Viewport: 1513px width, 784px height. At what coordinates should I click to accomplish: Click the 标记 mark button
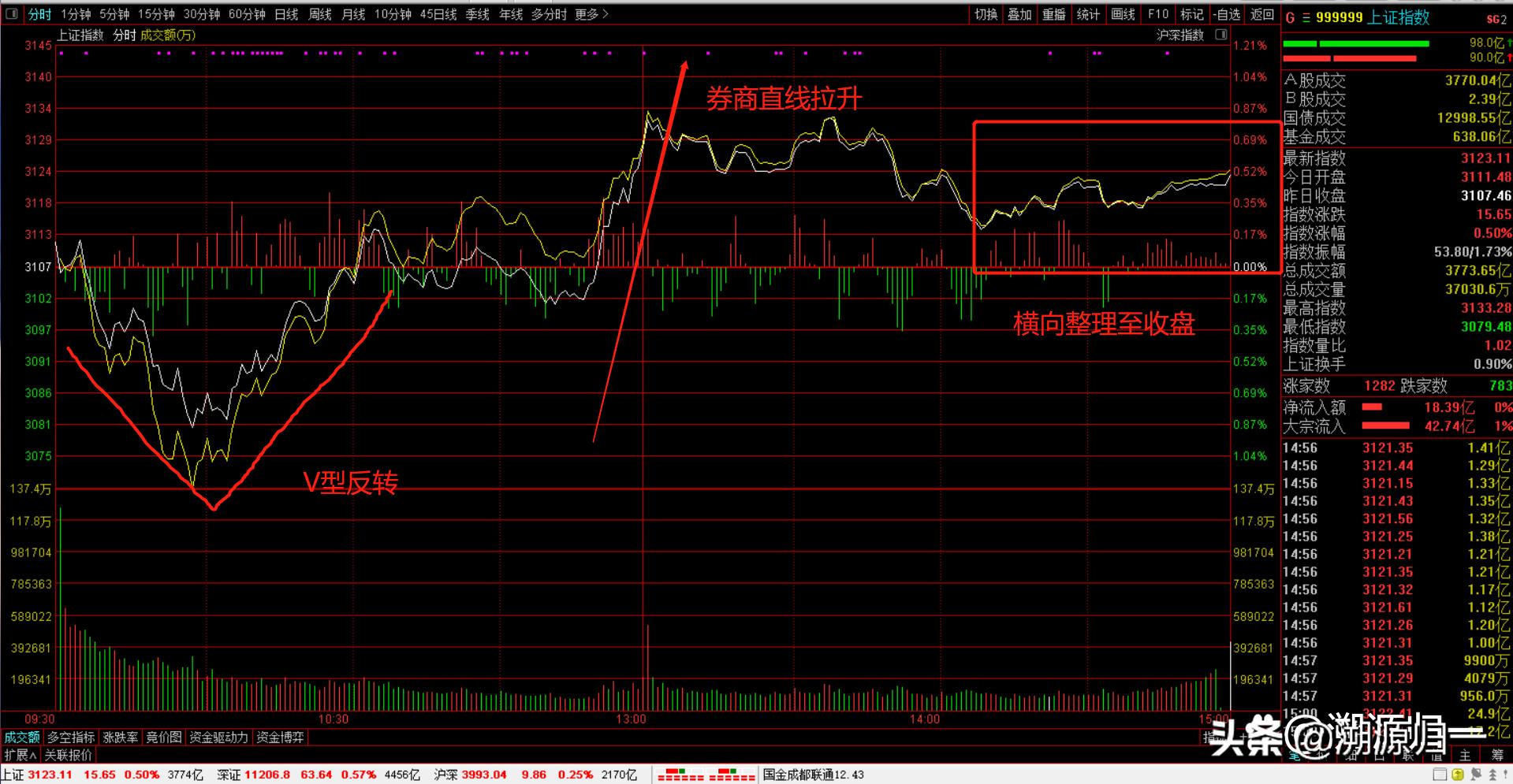click(1191, 14)
